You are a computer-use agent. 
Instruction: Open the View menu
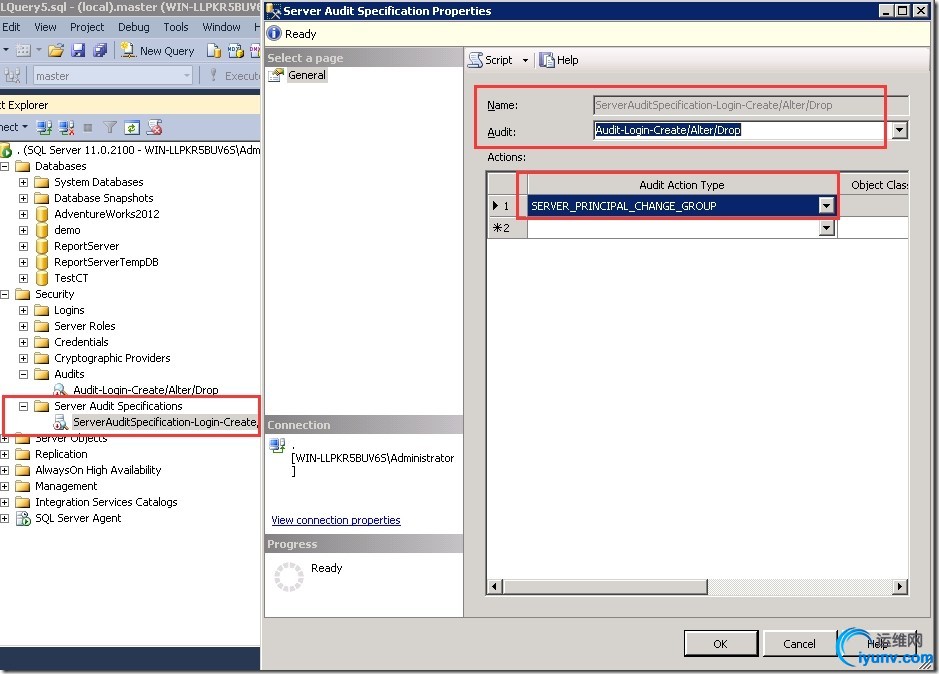pyautogui.click(x=46, y=27)
